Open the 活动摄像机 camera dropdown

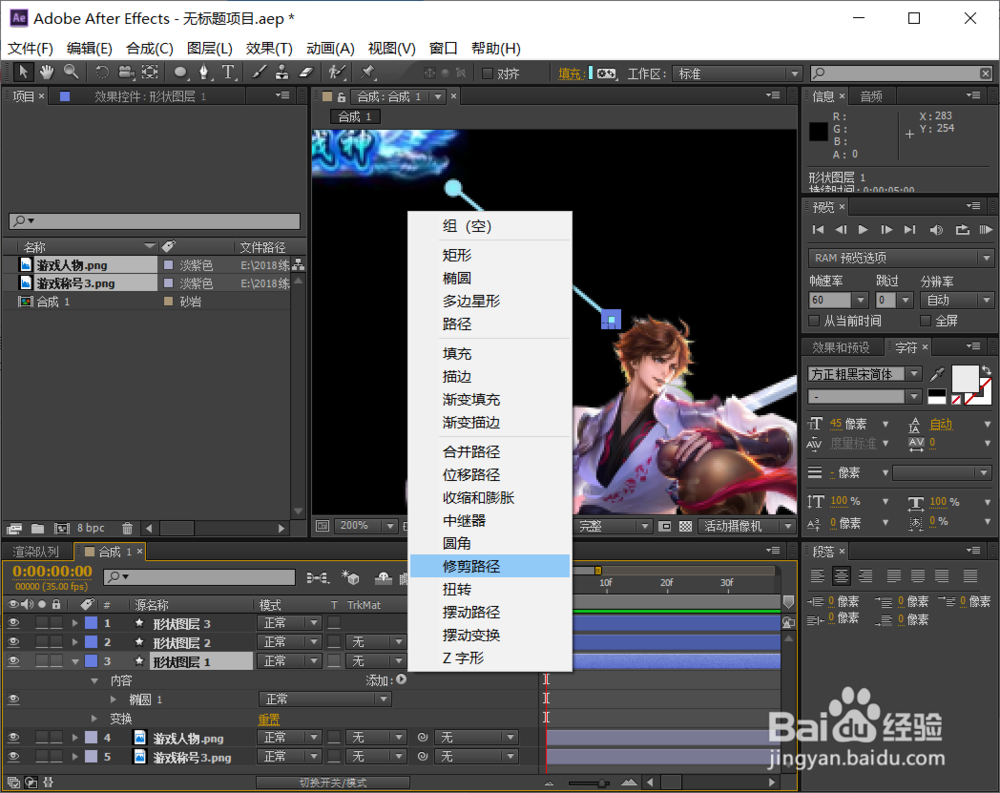pos(747,526)
